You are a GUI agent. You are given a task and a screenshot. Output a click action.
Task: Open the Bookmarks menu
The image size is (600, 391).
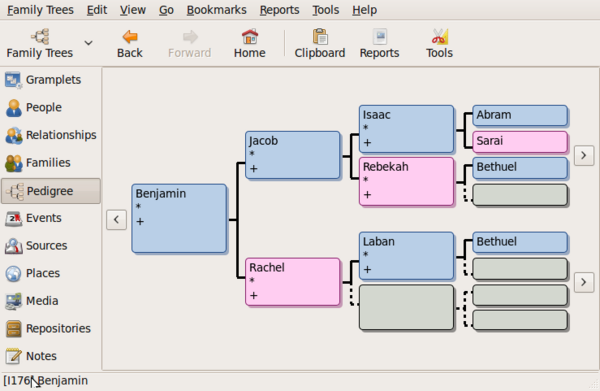(217, 10)
